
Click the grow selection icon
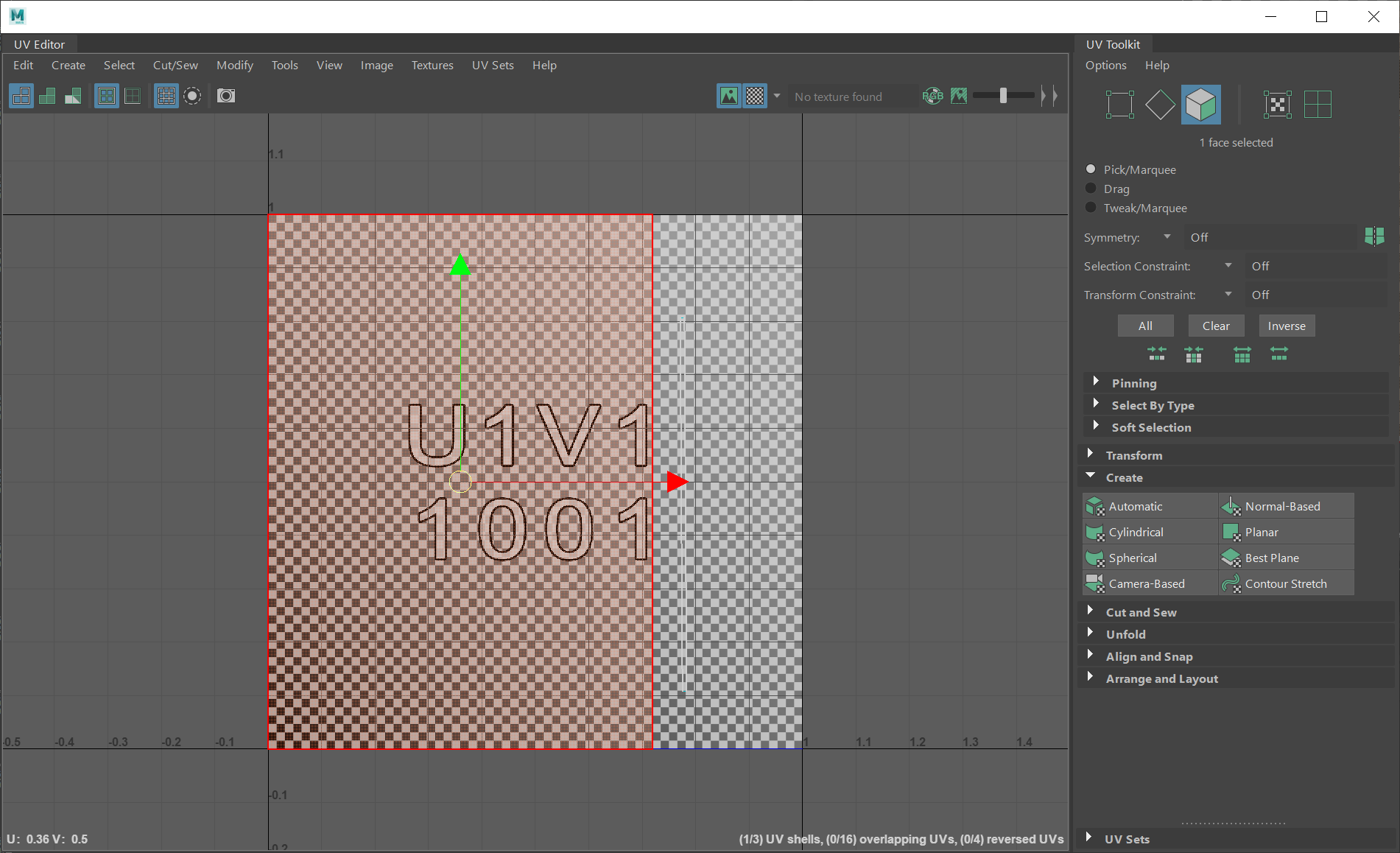(1242, 355)
